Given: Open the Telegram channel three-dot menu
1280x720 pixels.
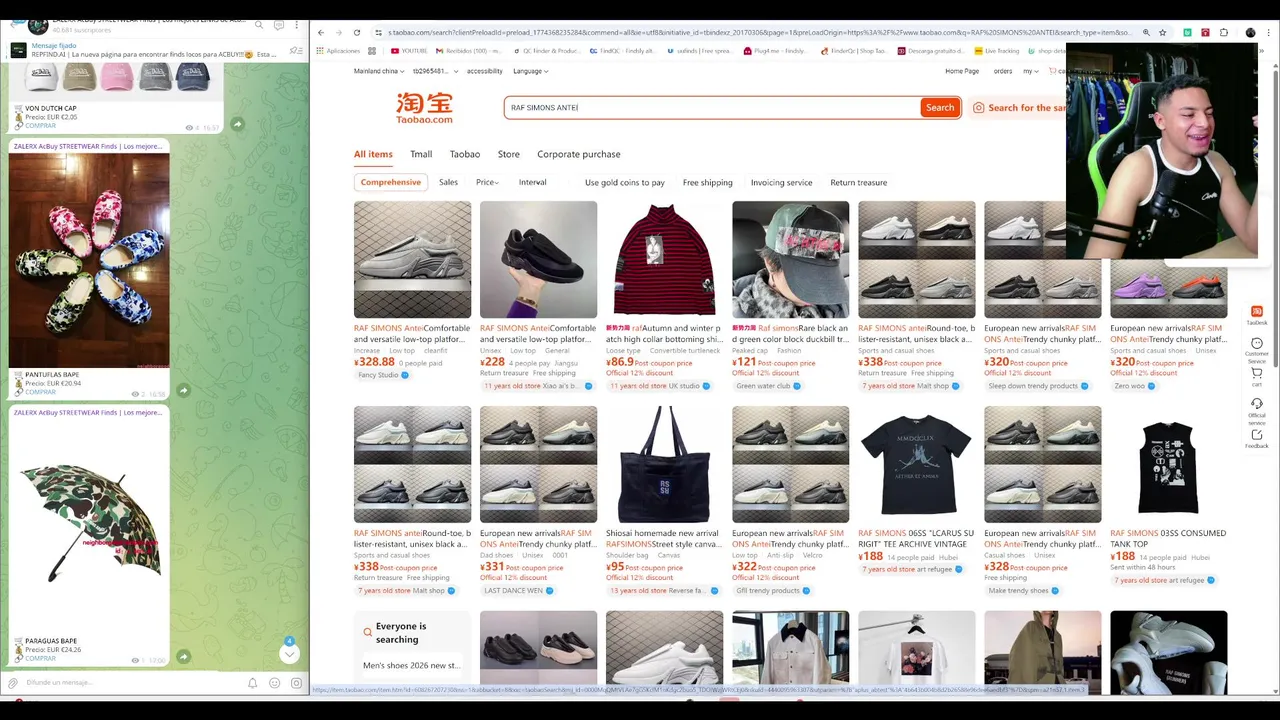Looking at the screenshot, I should pyautogui.click(x=296, y=24).
